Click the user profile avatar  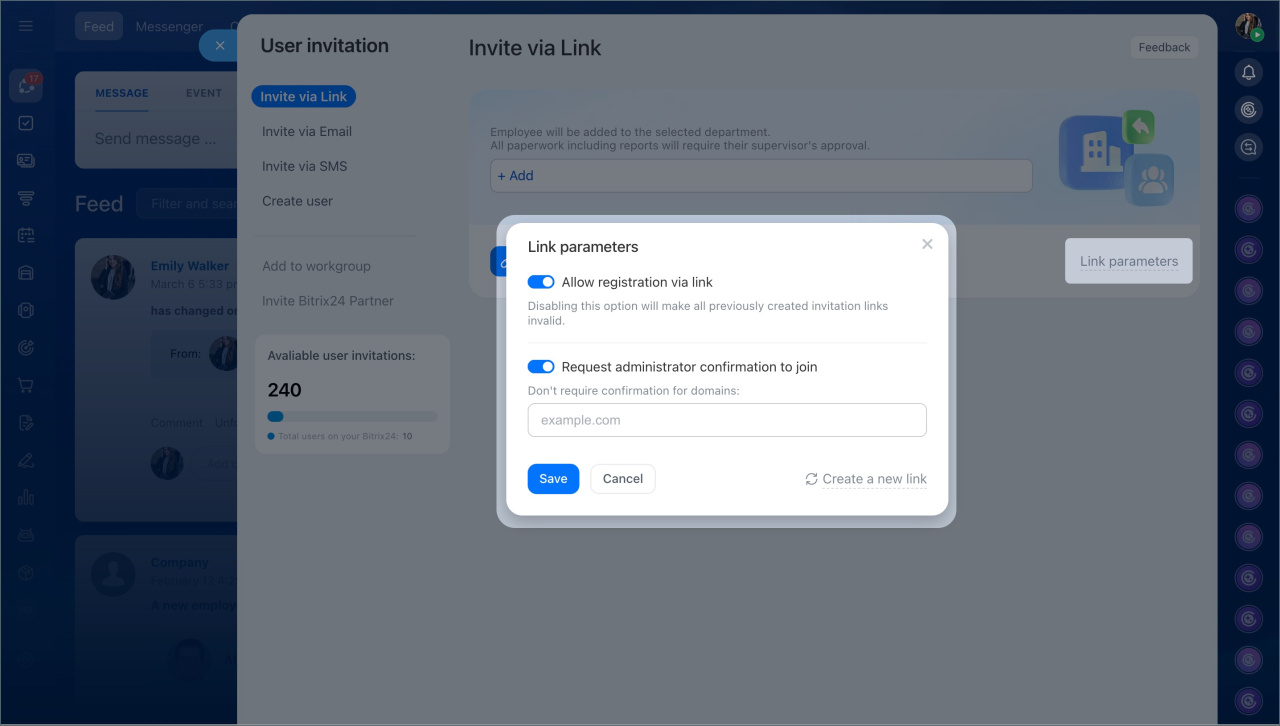[1248, 27]
